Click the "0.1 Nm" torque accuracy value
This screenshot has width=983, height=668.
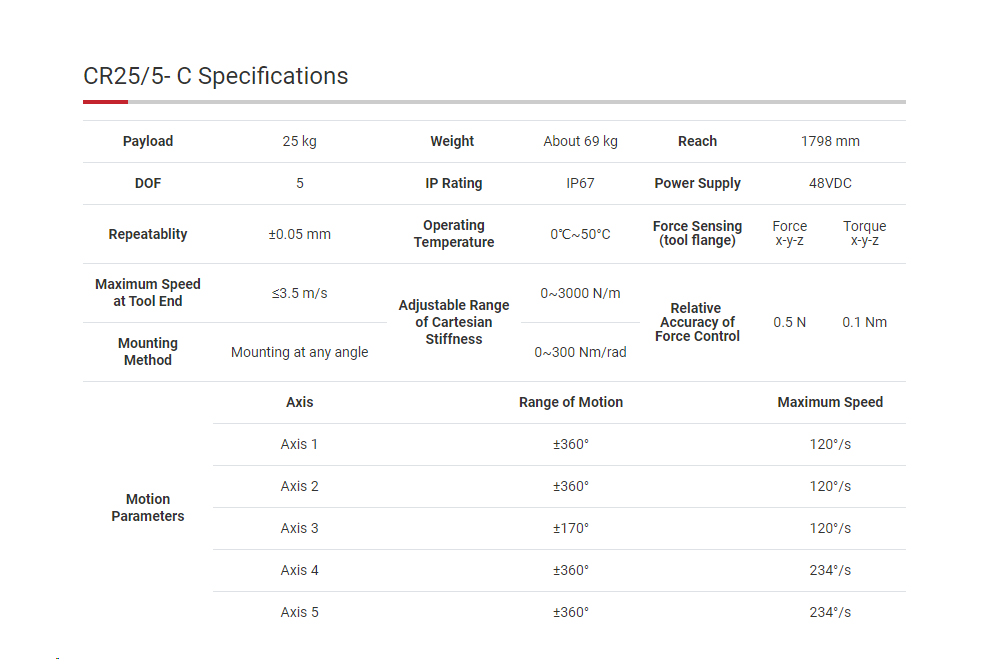864,323
